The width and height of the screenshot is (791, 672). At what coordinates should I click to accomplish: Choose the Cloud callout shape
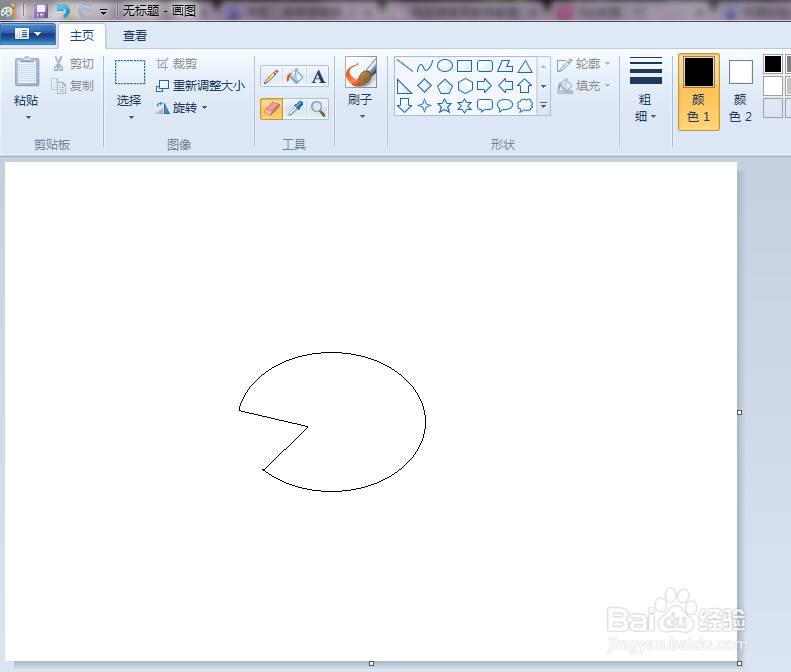(525, 105)
